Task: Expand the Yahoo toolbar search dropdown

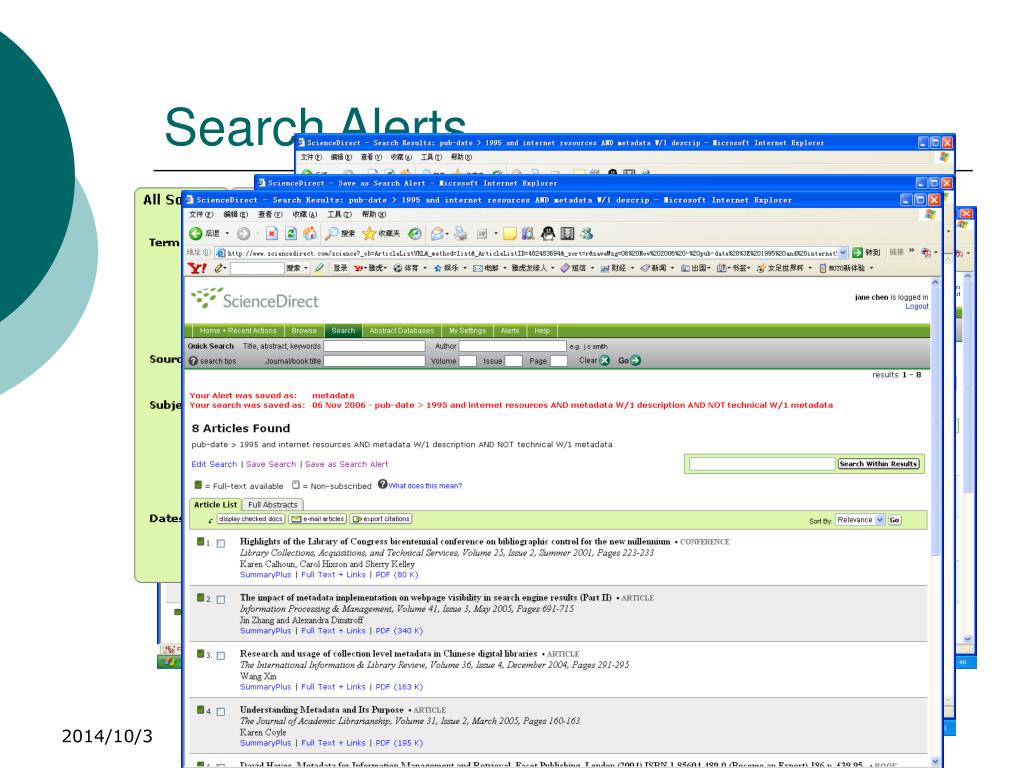Action: [x=306, y=268]
